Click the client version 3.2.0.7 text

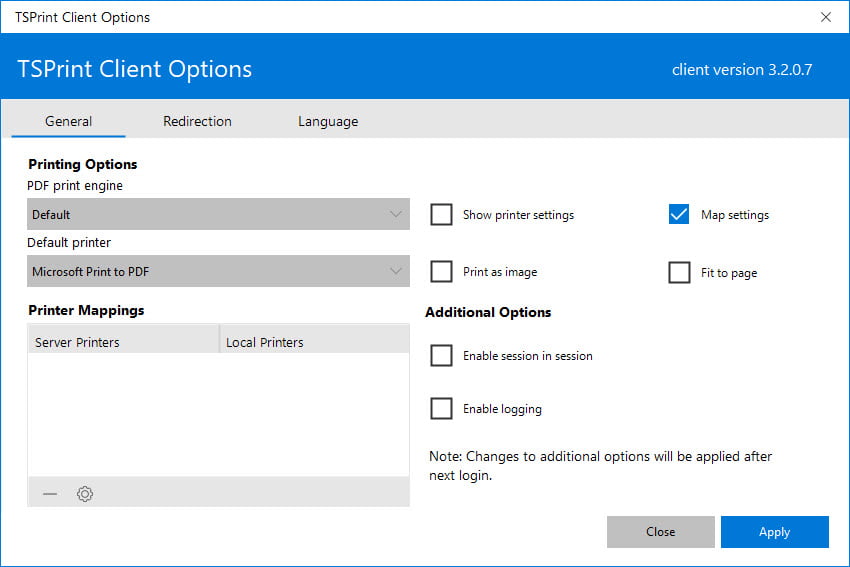(742, 69)
